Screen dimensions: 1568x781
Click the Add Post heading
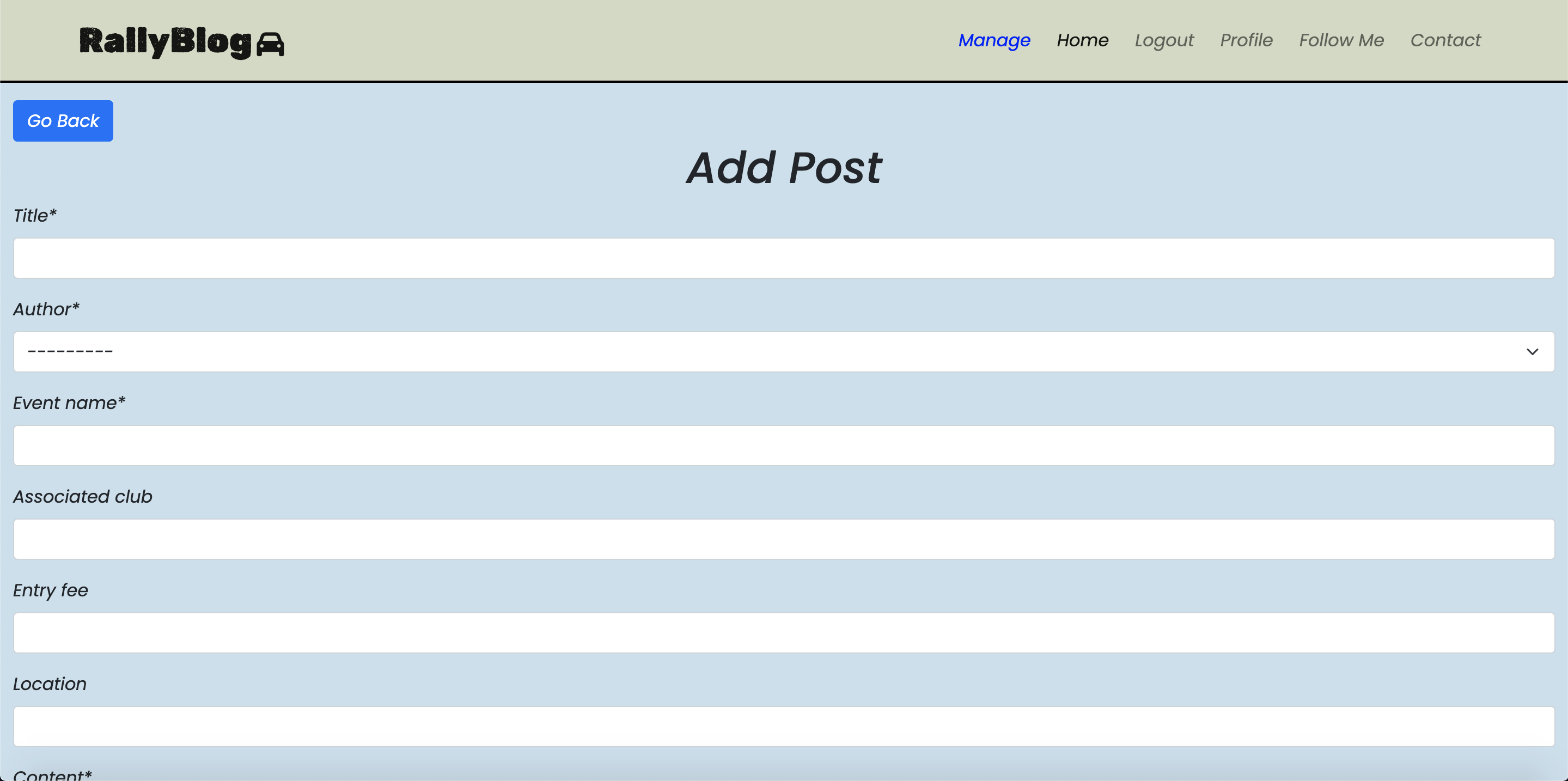(784, 167)
